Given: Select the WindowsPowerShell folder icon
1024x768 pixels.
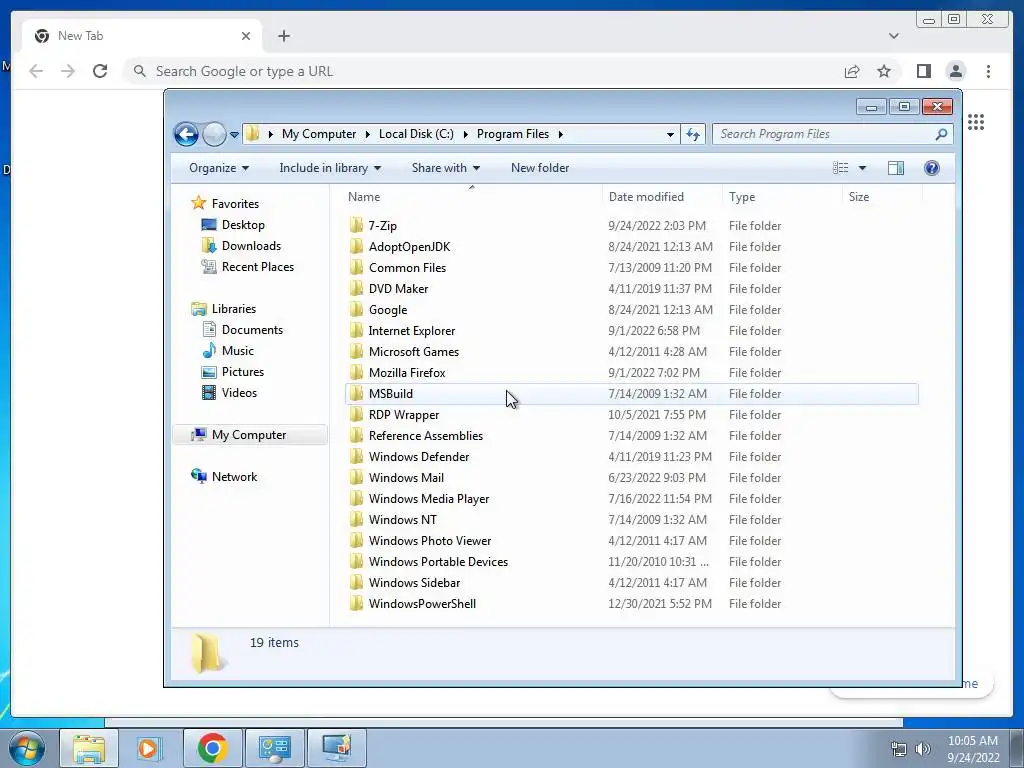Looking at the screenshot, I should coord(356,603).
